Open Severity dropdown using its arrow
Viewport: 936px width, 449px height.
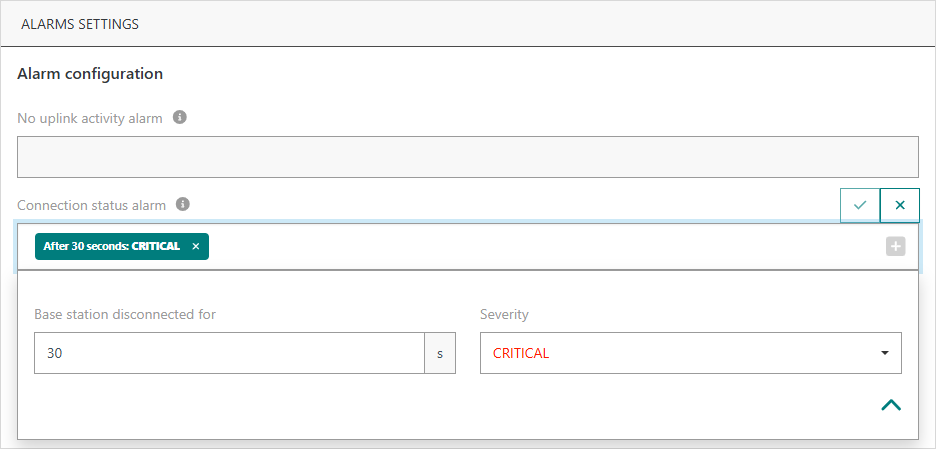tap(885, 353)
